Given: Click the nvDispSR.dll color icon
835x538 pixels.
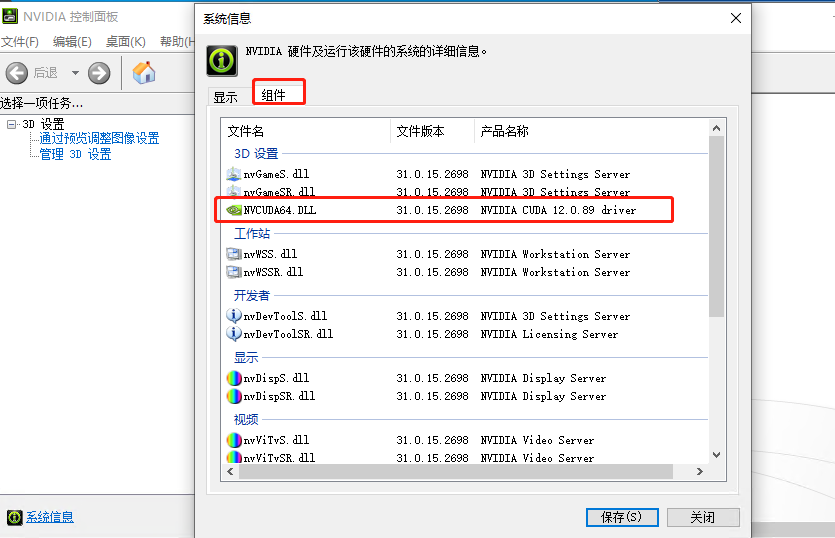Looking at the screenshot, I should tap(234, 396).
